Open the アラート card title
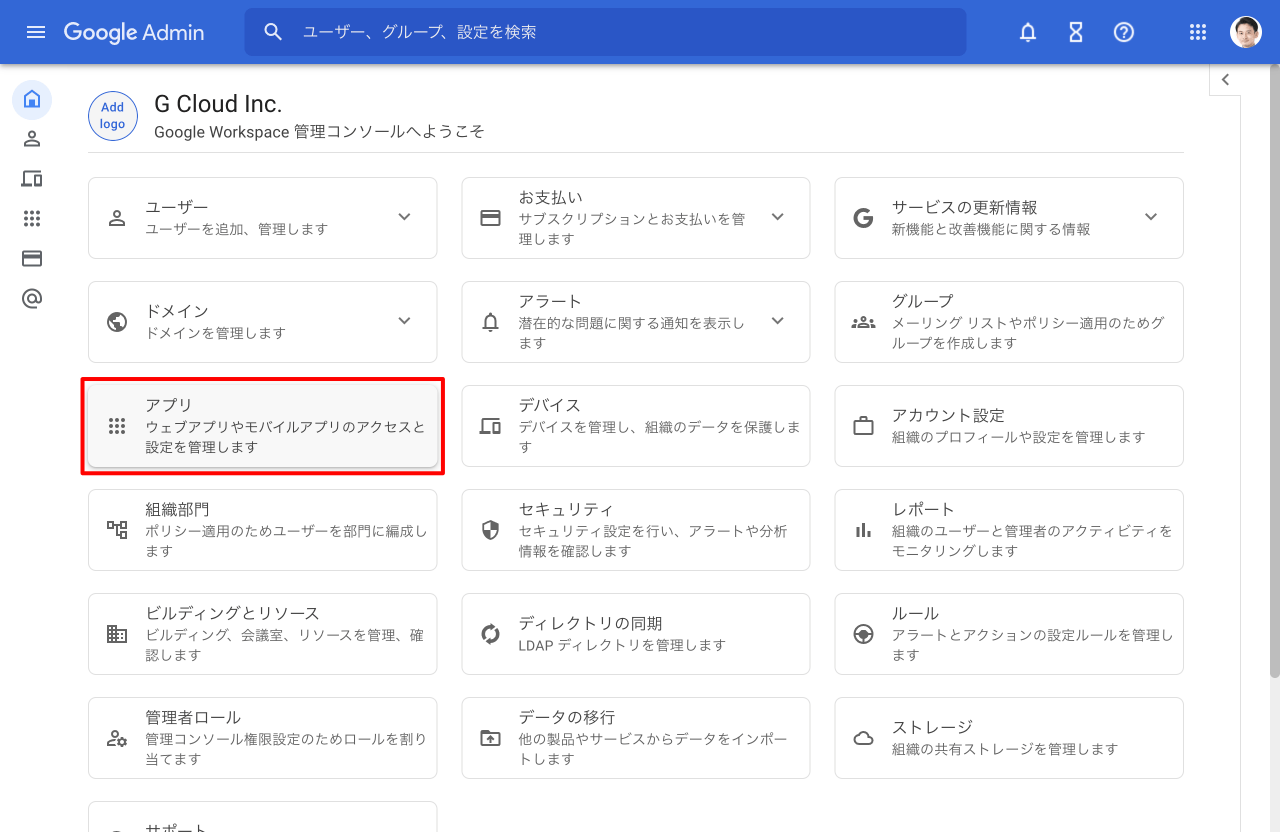This screenshot has height=832, width=1280. 550,301
